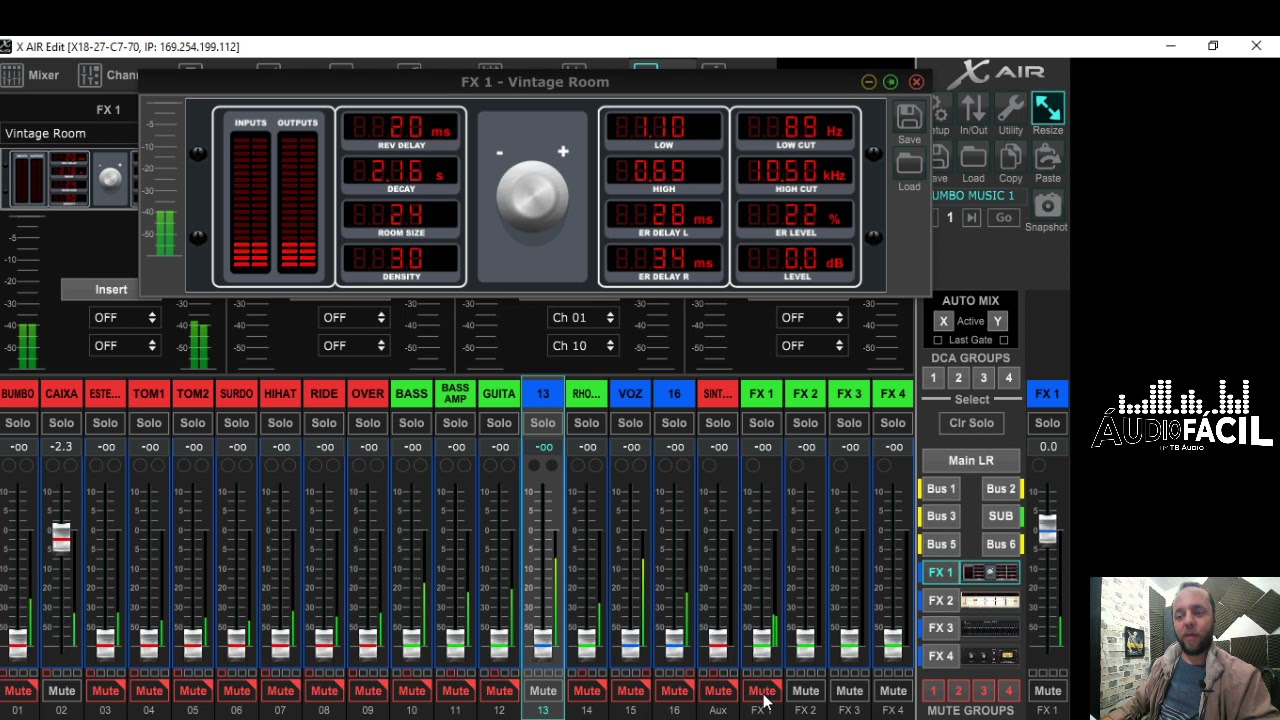The image size is (1280, 720).
Task: Click the Paste clipboard icon
Action: pos(1048,157)
